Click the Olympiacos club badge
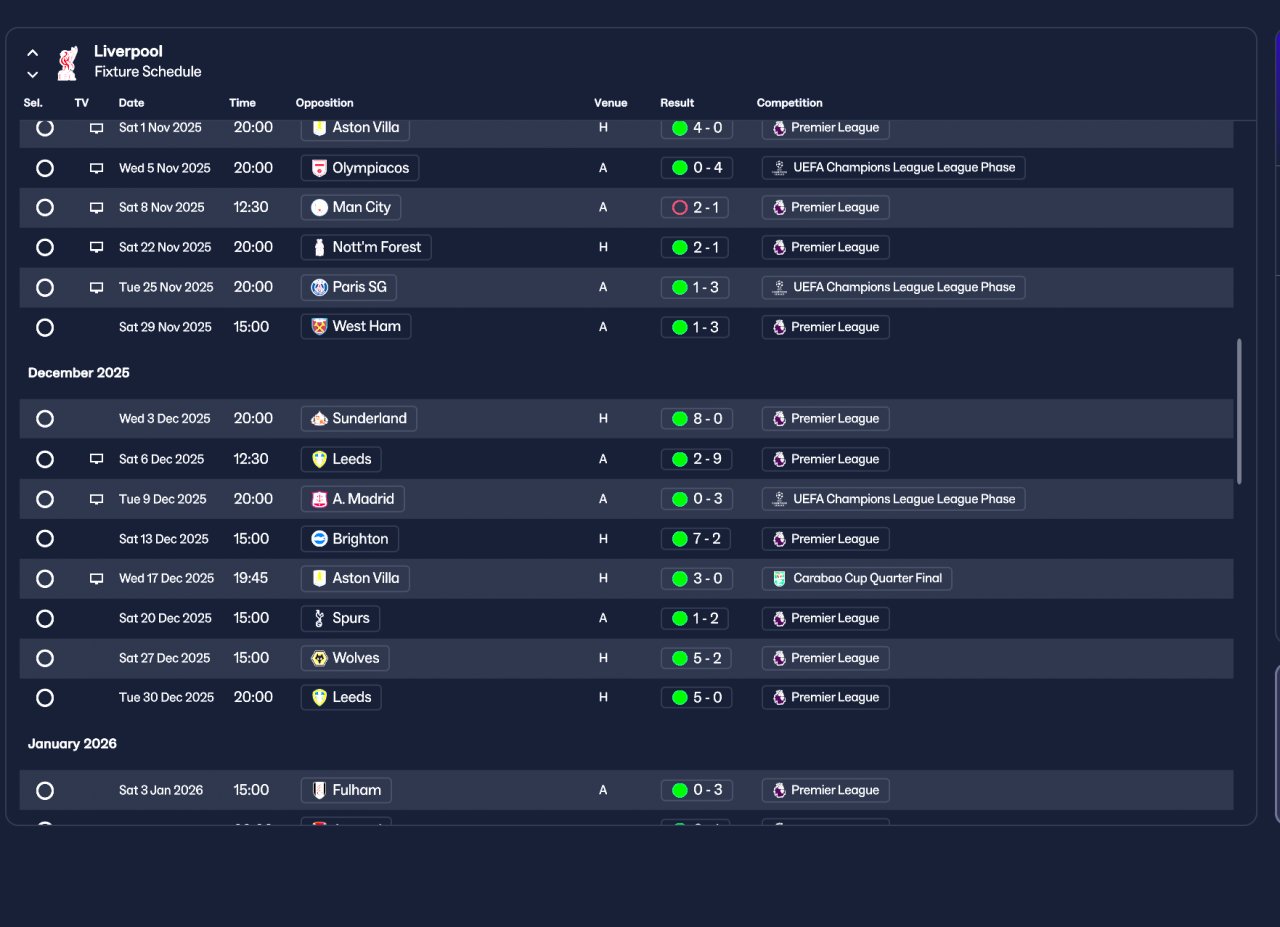This screenshot has height=927, width=1280. 319,168
